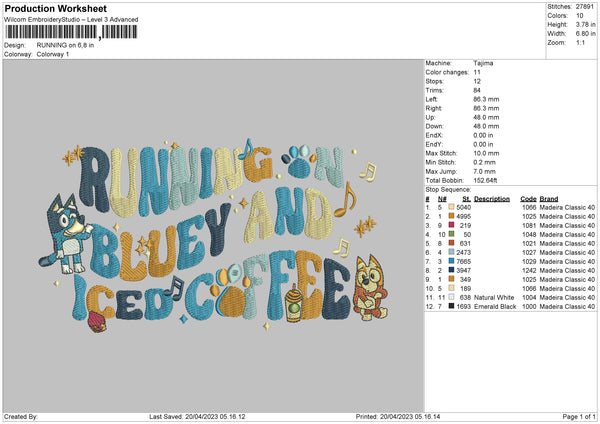
Task: Choose the Emerald Black swatch in row 12
Action: coord(451,306)
